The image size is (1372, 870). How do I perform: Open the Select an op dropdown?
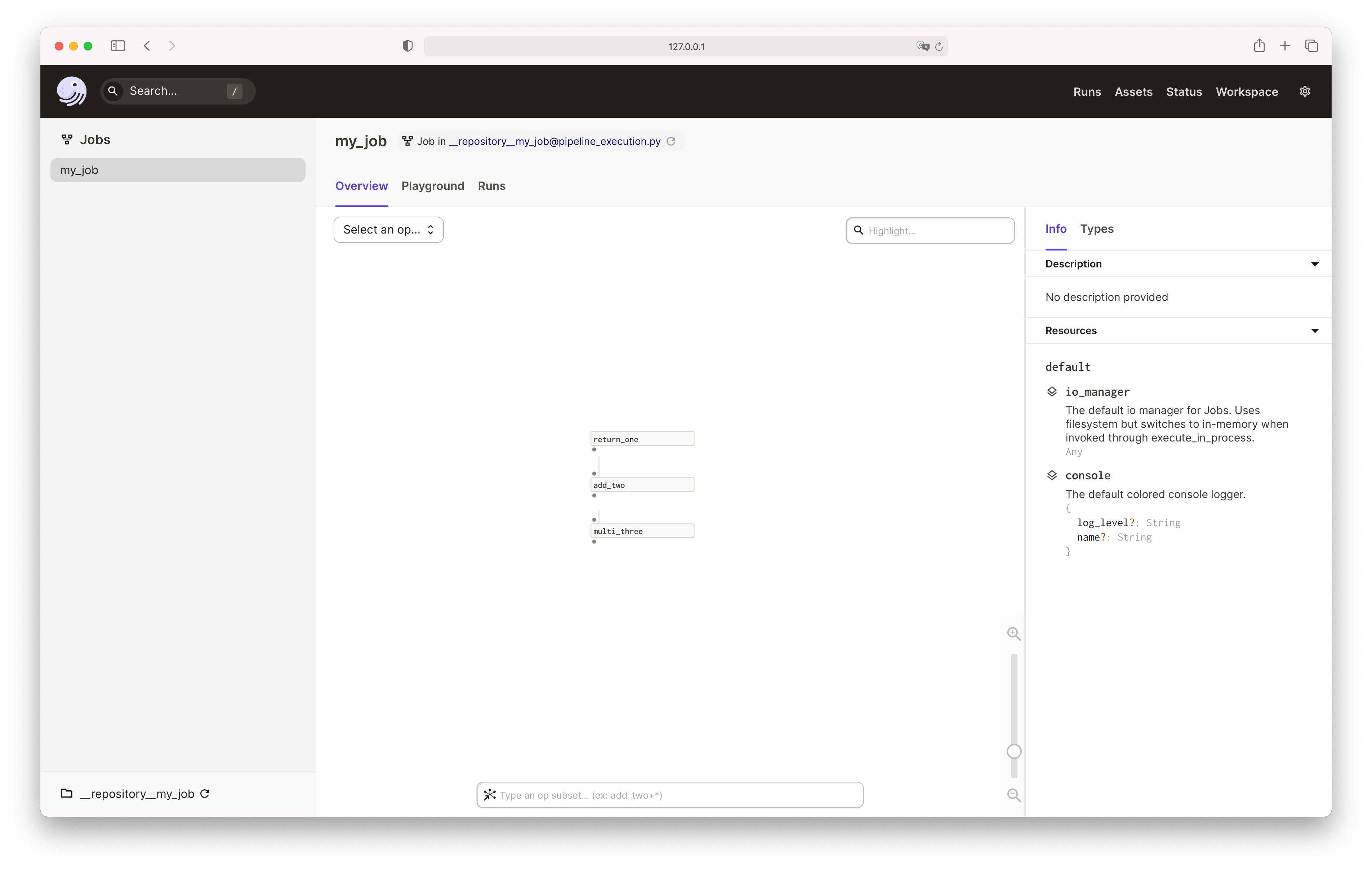pyautogui.click(x=389, y=230)
